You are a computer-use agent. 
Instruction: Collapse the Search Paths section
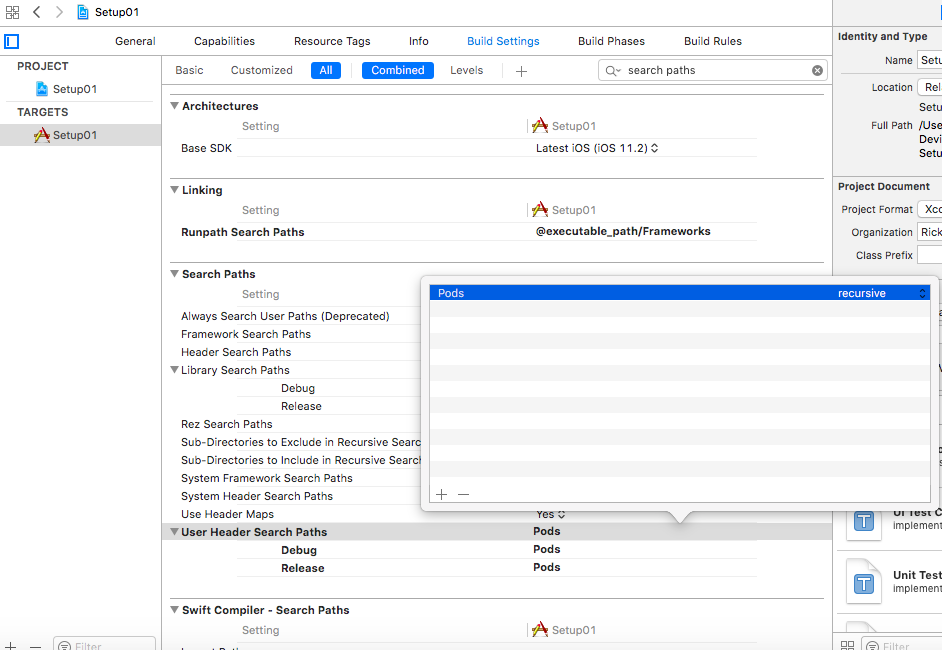(x=174, y=274)
